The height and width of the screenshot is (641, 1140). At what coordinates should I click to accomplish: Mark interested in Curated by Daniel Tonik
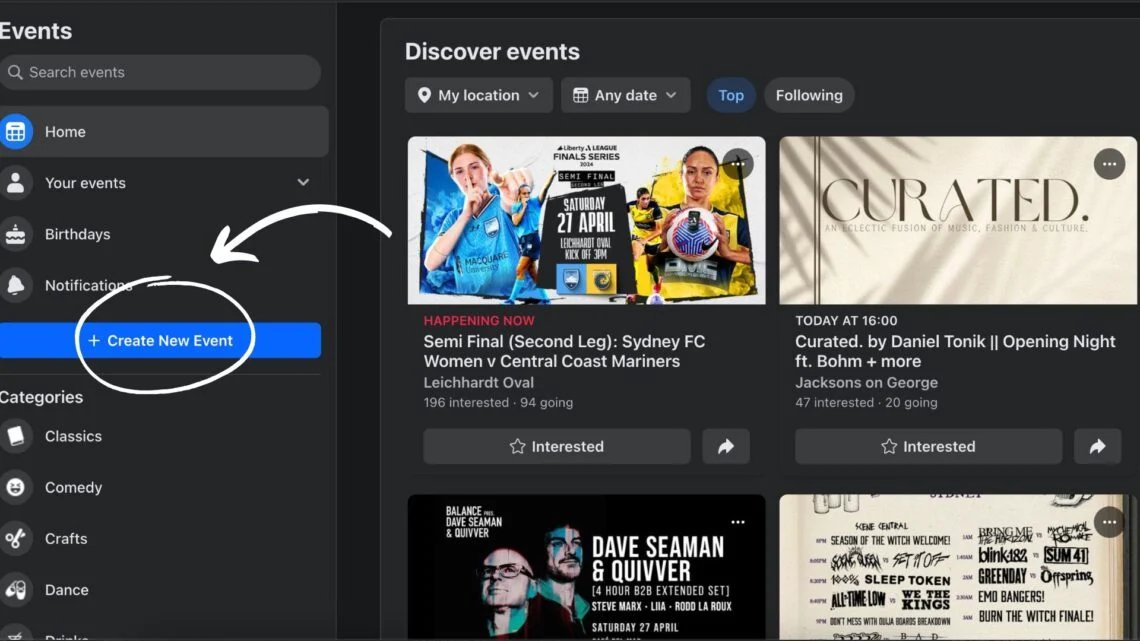tap(928, 446)
